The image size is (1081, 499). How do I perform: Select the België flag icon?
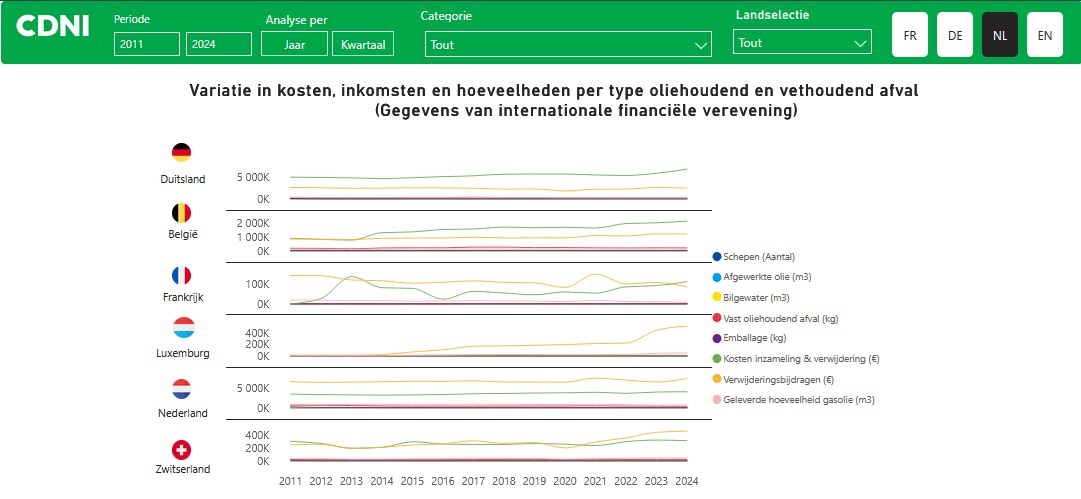point(181,213)
